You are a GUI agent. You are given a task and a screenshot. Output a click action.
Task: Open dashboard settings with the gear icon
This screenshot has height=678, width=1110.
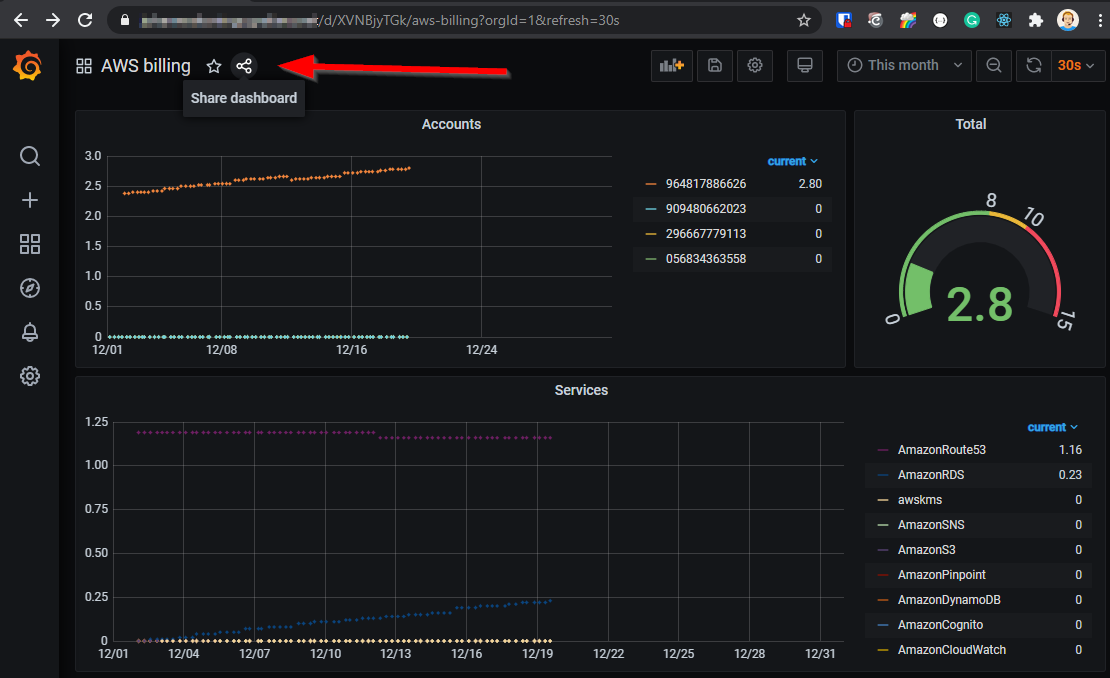(755, 65)
